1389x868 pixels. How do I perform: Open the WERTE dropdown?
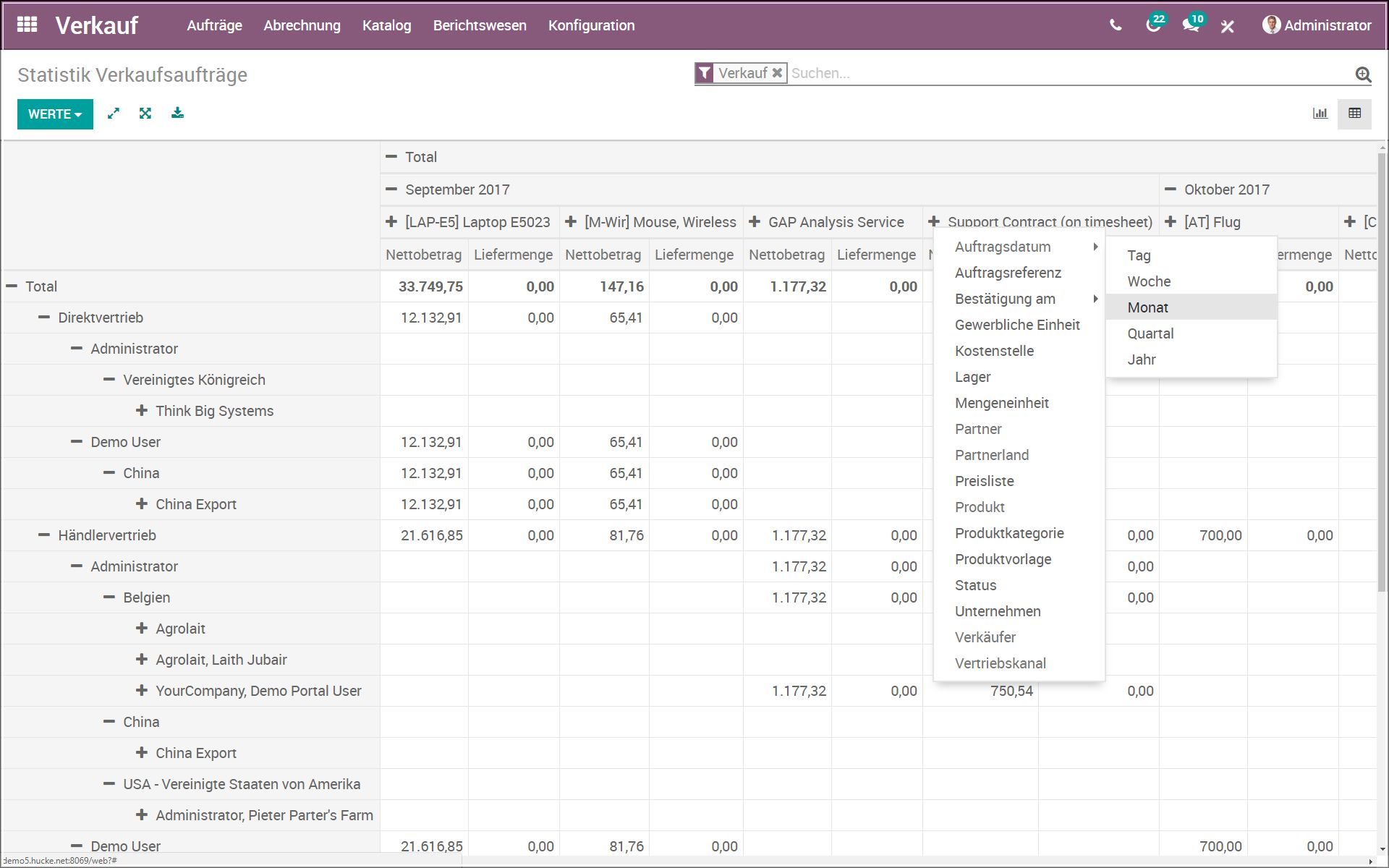coord(55,114)
